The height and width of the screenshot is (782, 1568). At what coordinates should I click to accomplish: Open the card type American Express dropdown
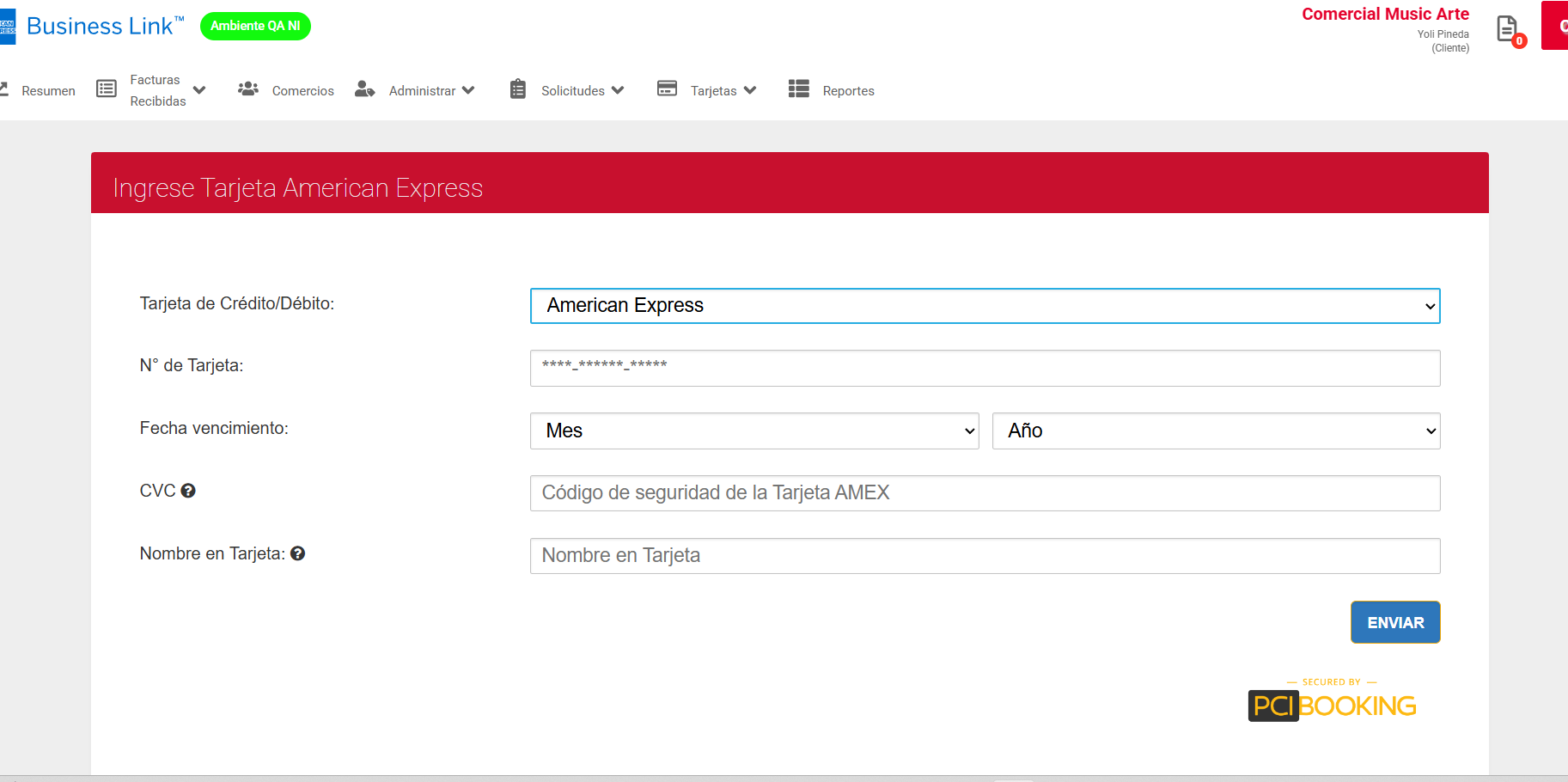tap(985, 306)
